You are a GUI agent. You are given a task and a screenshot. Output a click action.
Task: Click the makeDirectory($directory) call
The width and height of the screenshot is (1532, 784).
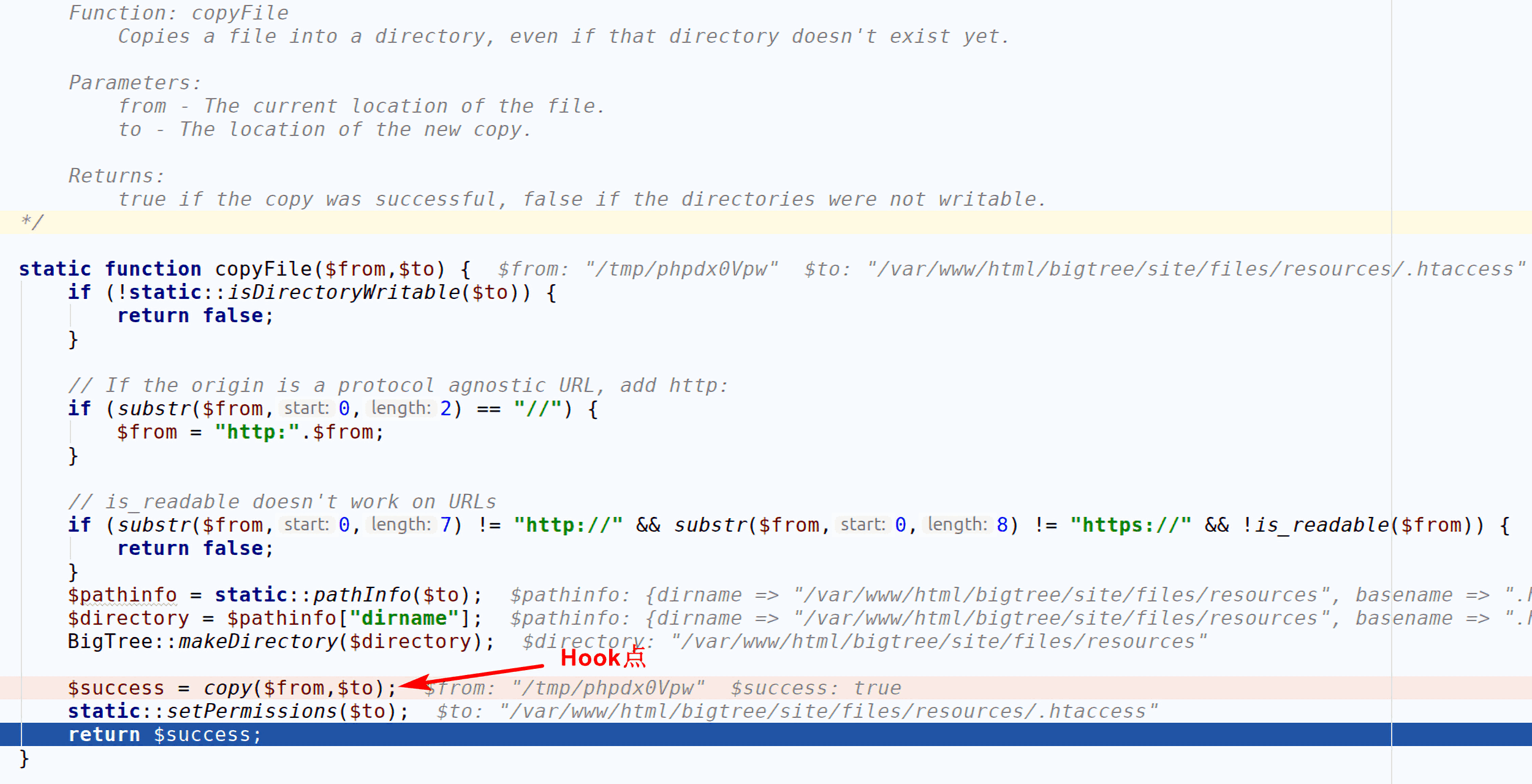click(x=330, y=641)
